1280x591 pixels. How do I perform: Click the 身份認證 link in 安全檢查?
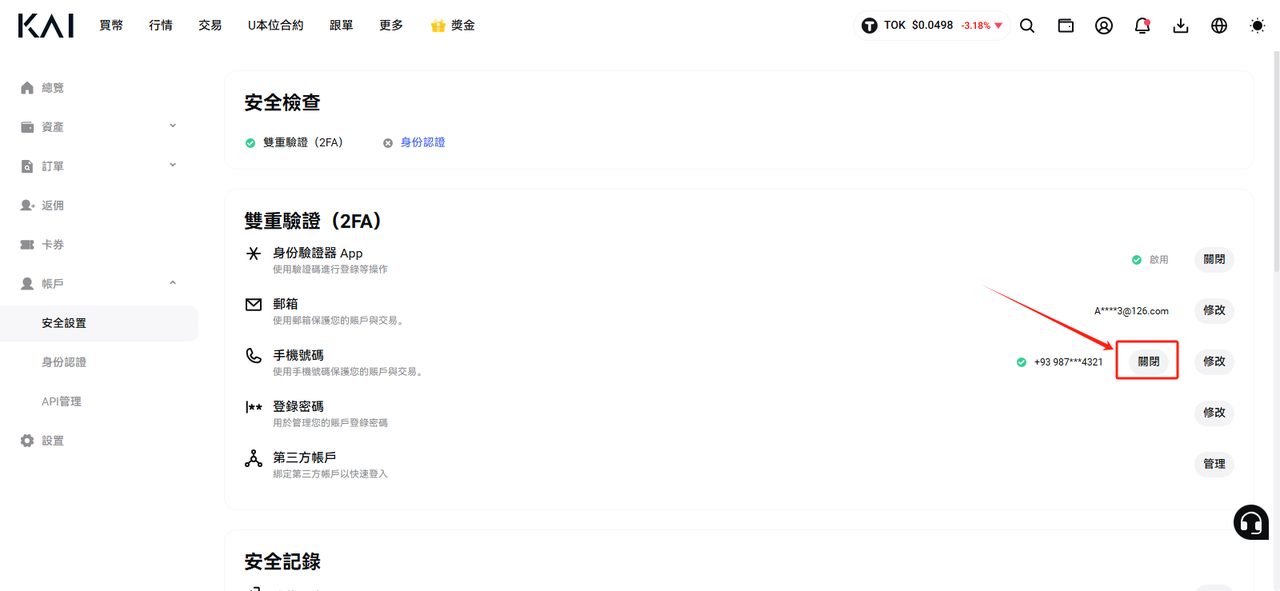point(423,142)
